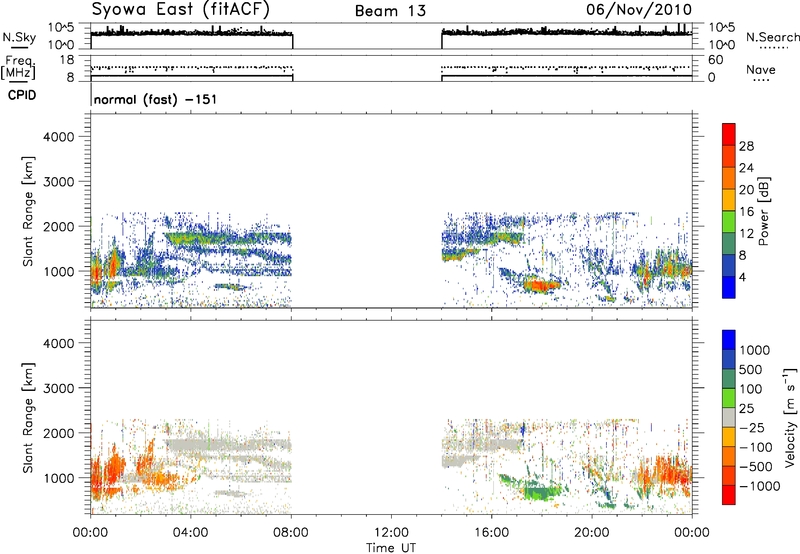Image resolution: width=800 pixels, height=554 pixels.
Task: Click "Slant Range [km]" label of velocity panel
Action: click(28, 418)
